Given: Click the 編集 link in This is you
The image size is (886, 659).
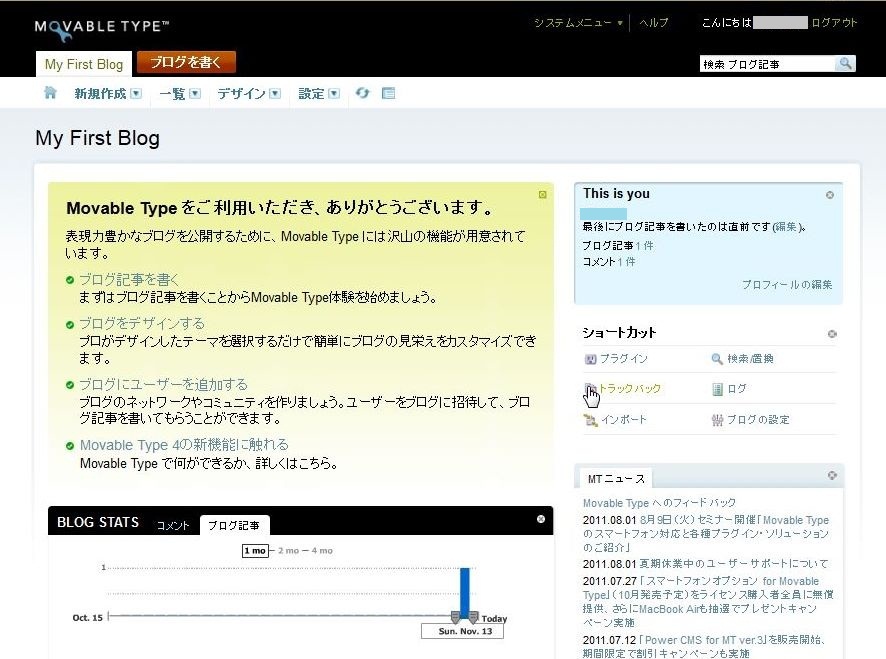Looking at the screenshot, I should tap(785, 227).
